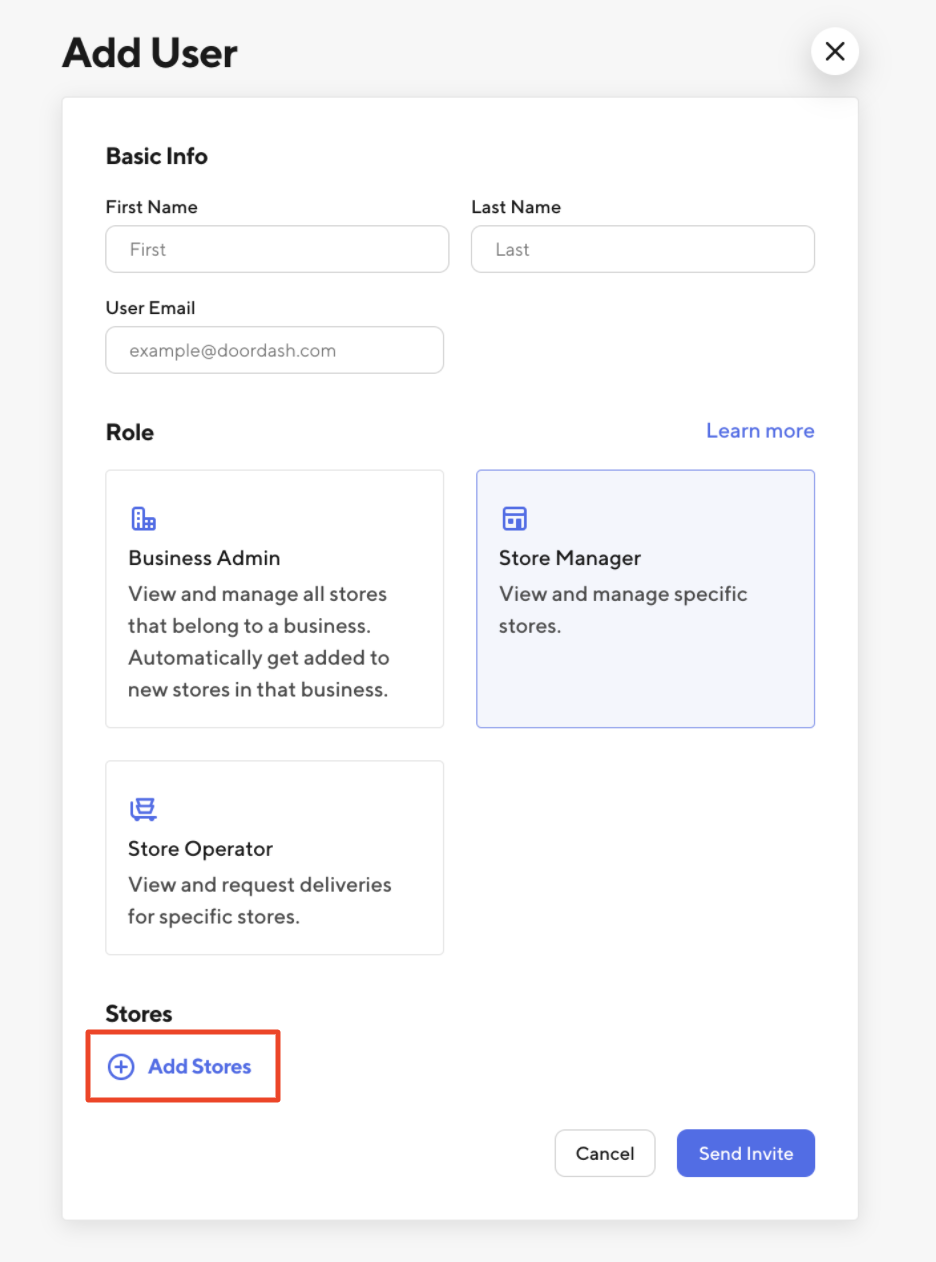Click the Store Manager description text
The image size is (936, 1262).
point(622,610)
